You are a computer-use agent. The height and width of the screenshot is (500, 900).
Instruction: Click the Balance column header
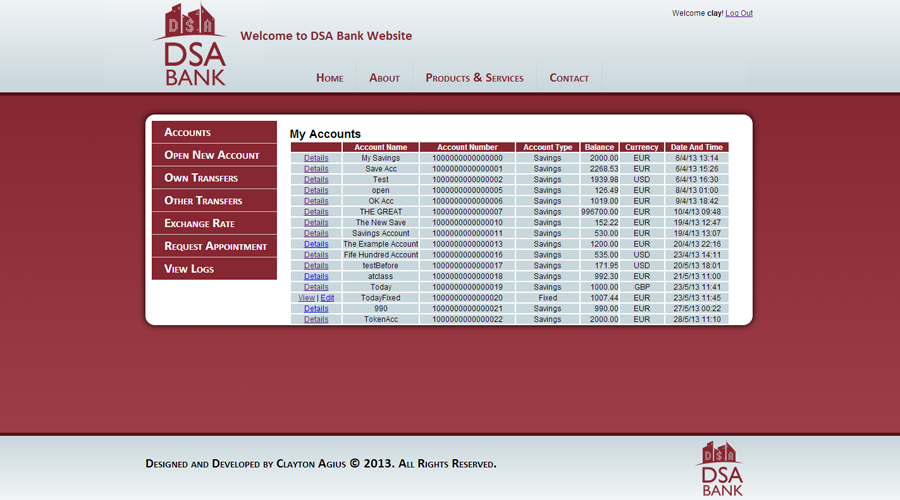coord(599,147)
